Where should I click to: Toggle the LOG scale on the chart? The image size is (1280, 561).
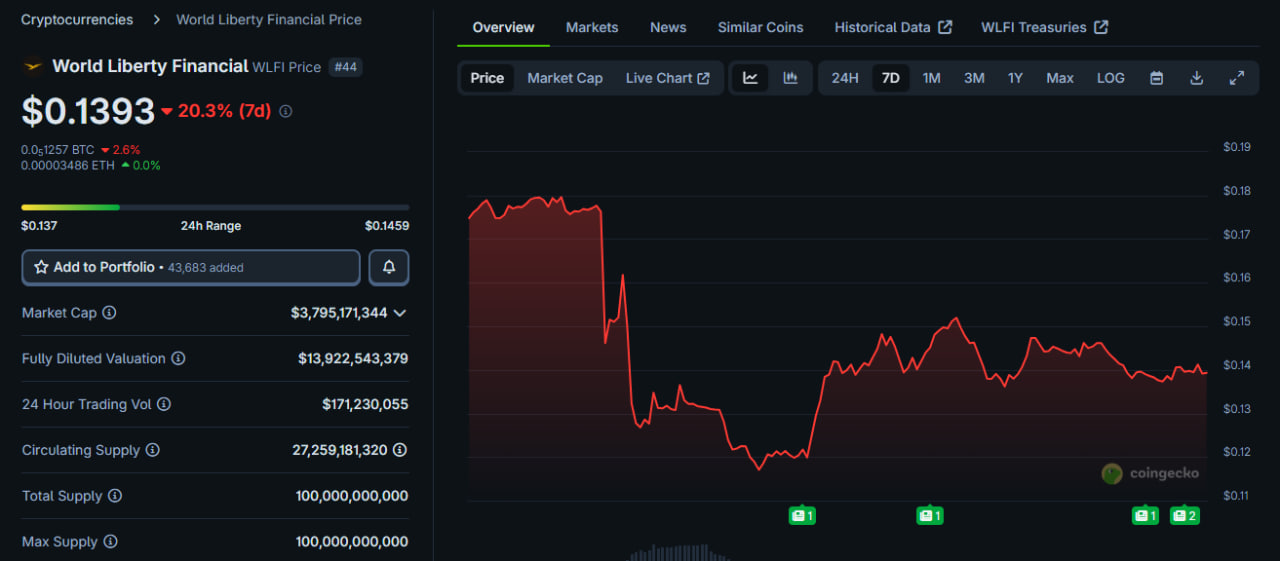pyautogui.click(x=1110, y=78)
